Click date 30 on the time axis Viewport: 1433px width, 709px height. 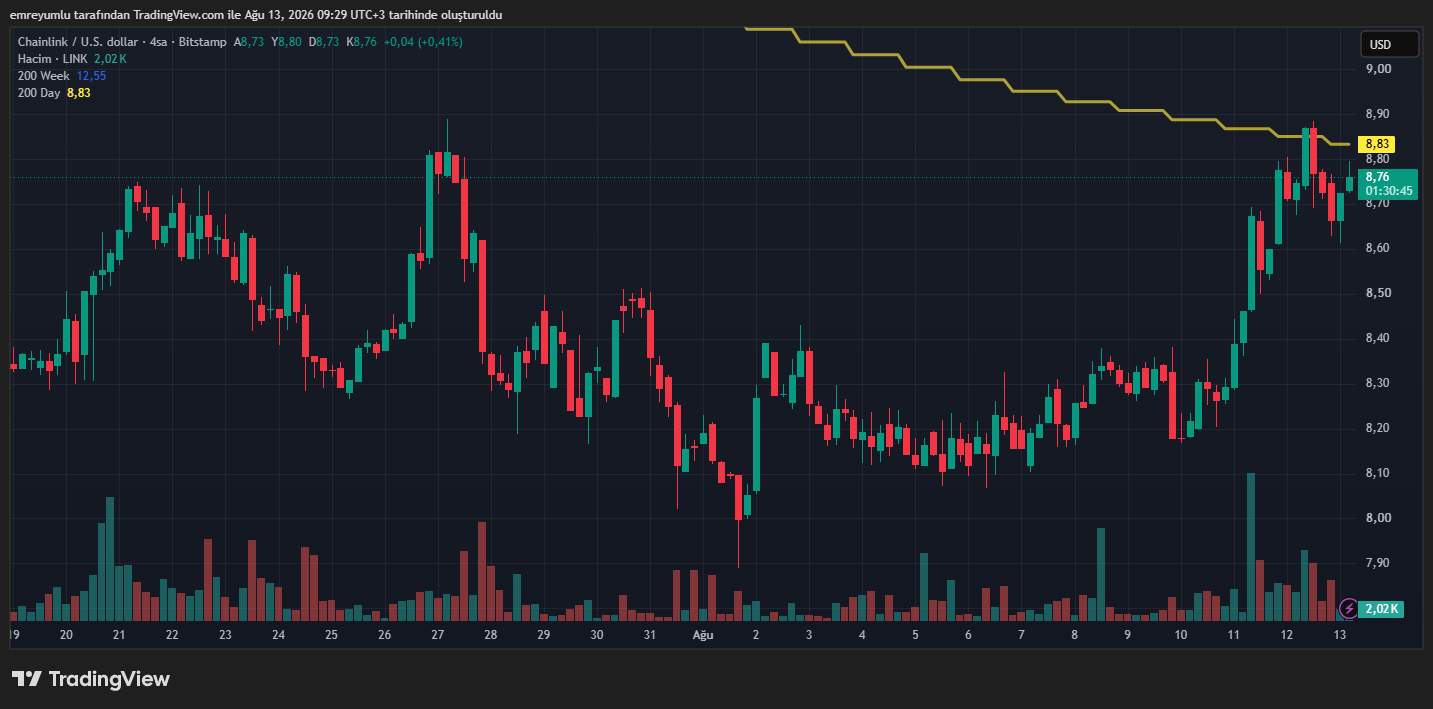click(597, 635)
